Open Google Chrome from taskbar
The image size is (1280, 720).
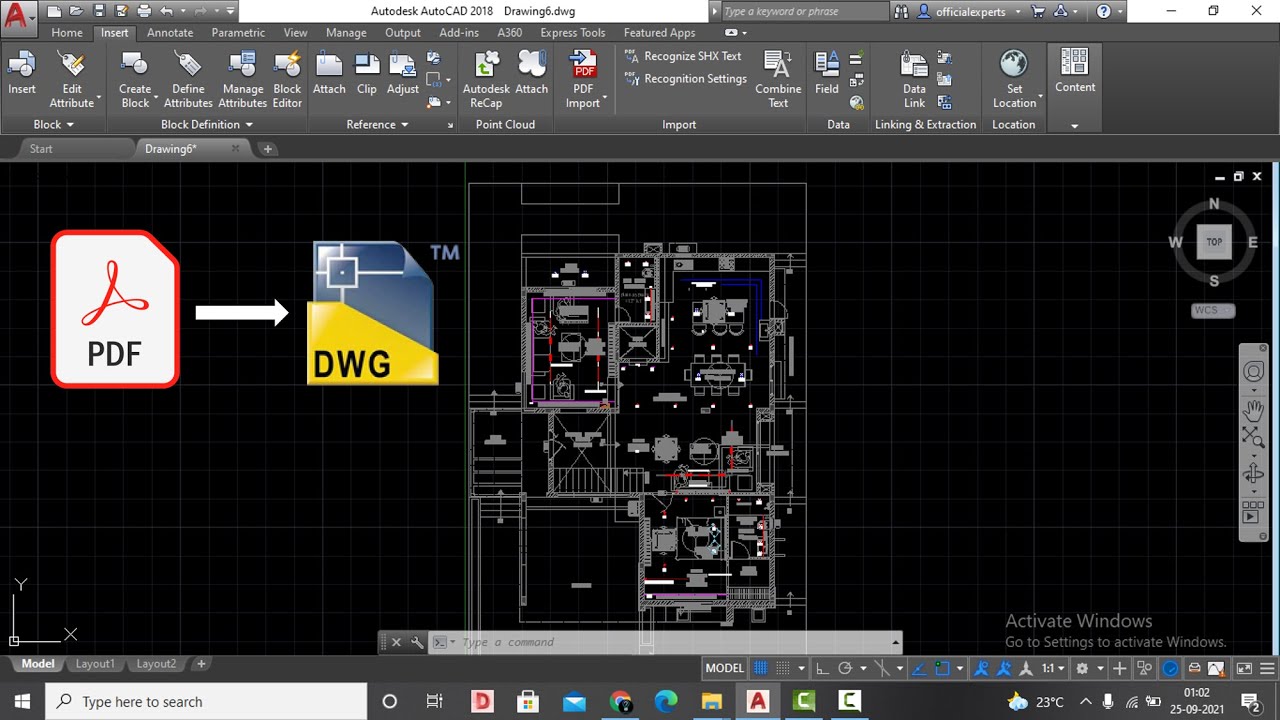coord(620,702)
